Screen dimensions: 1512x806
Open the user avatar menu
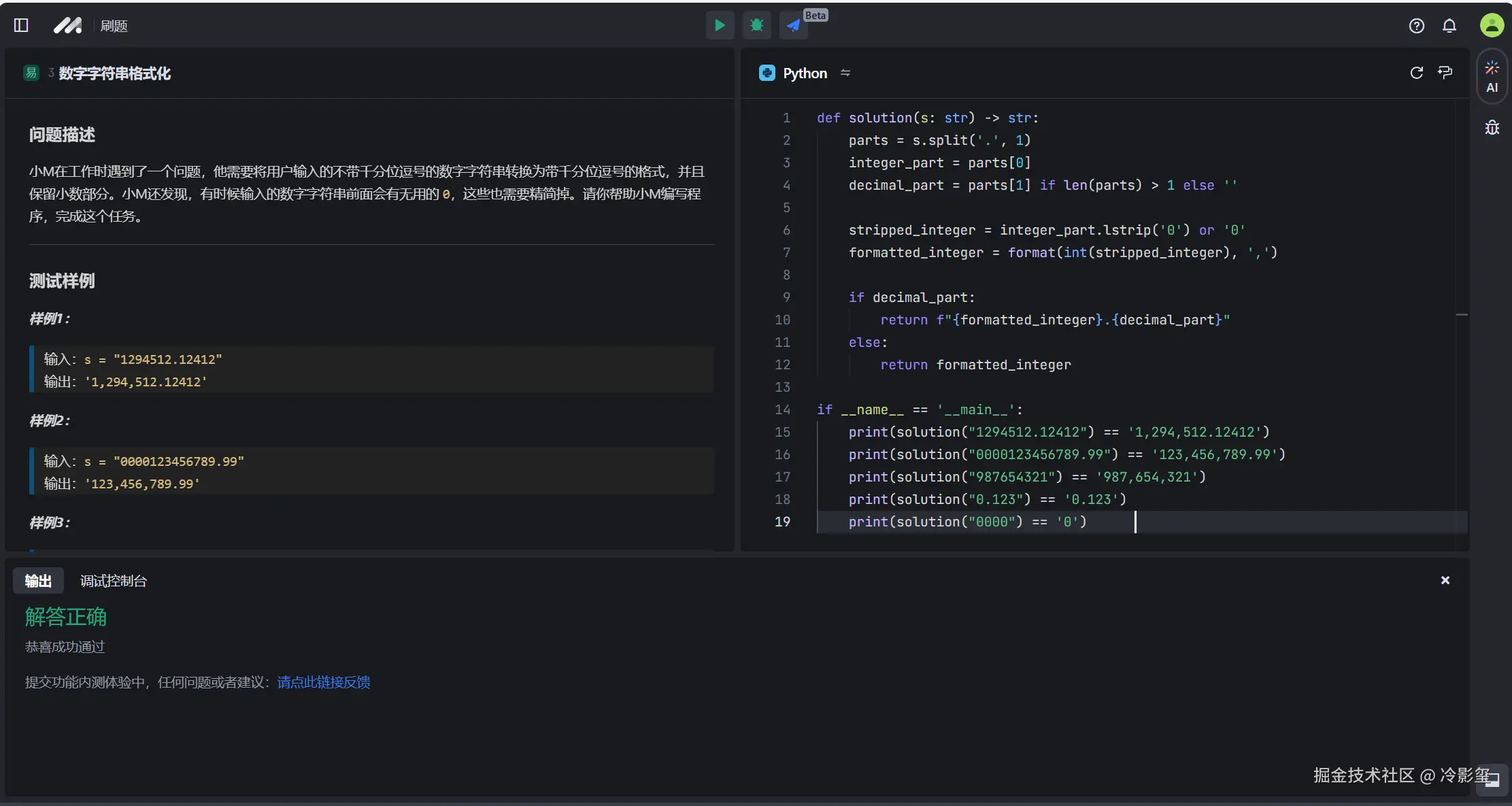(x=1492, y=25)
